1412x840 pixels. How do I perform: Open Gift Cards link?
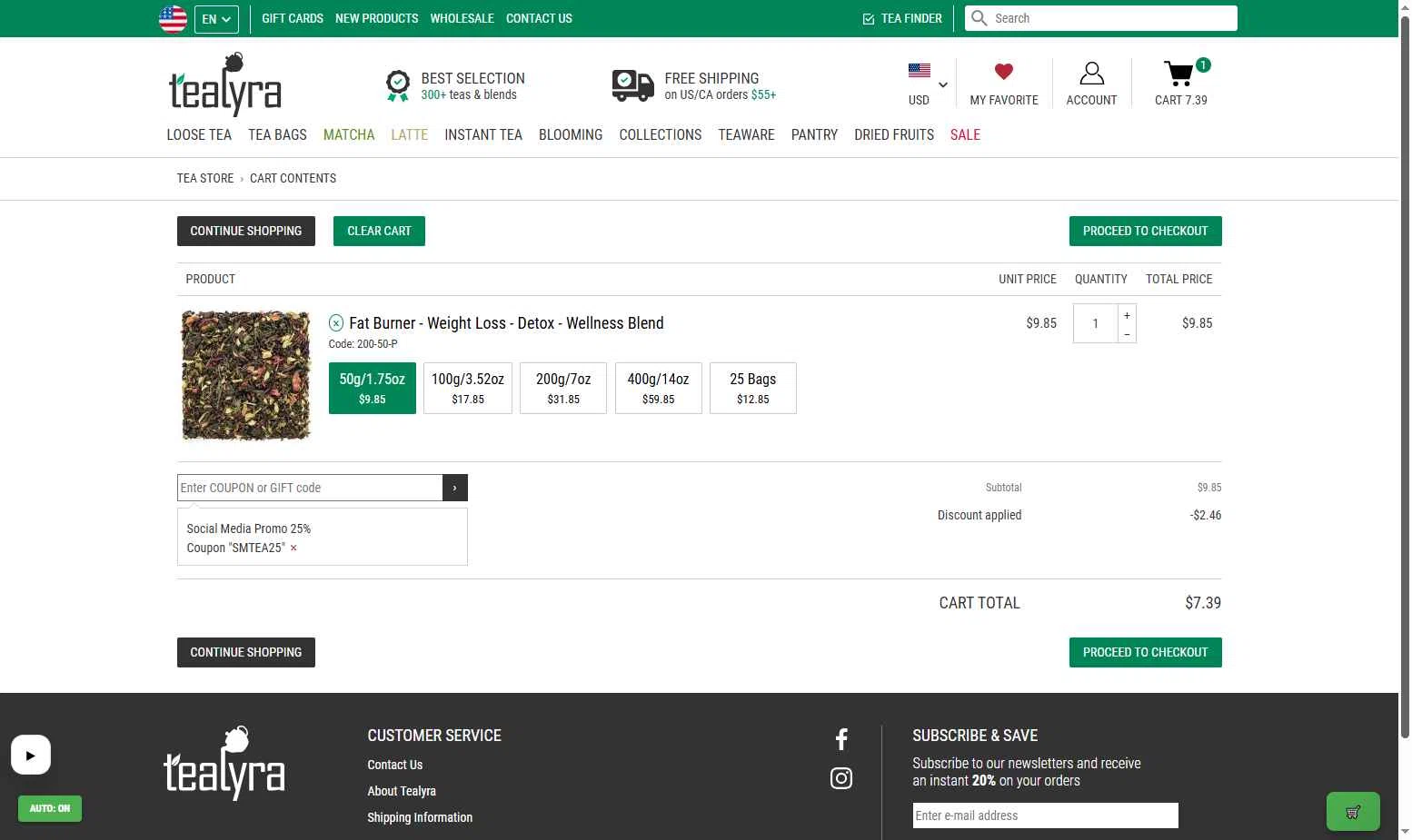(x=293, y=18)
